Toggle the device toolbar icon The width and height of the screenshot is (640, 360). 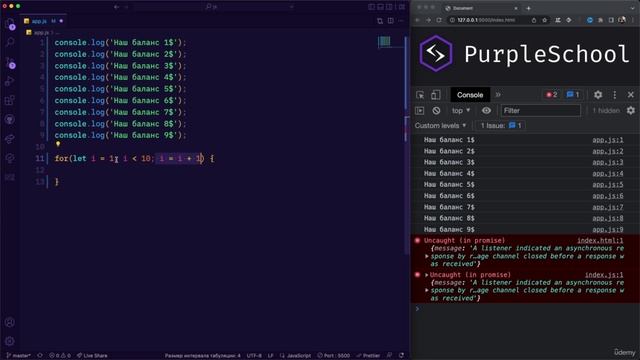436,95
